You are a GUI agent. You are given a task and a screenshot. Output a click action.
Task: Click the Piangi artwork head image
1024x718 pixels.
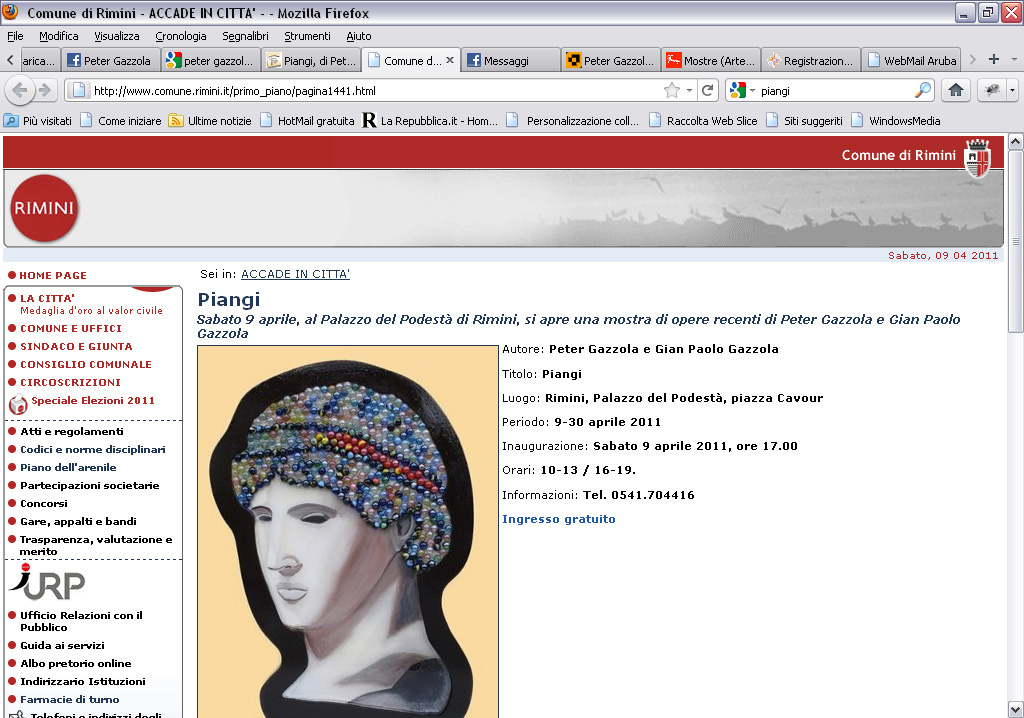click(x=348, y=531)
